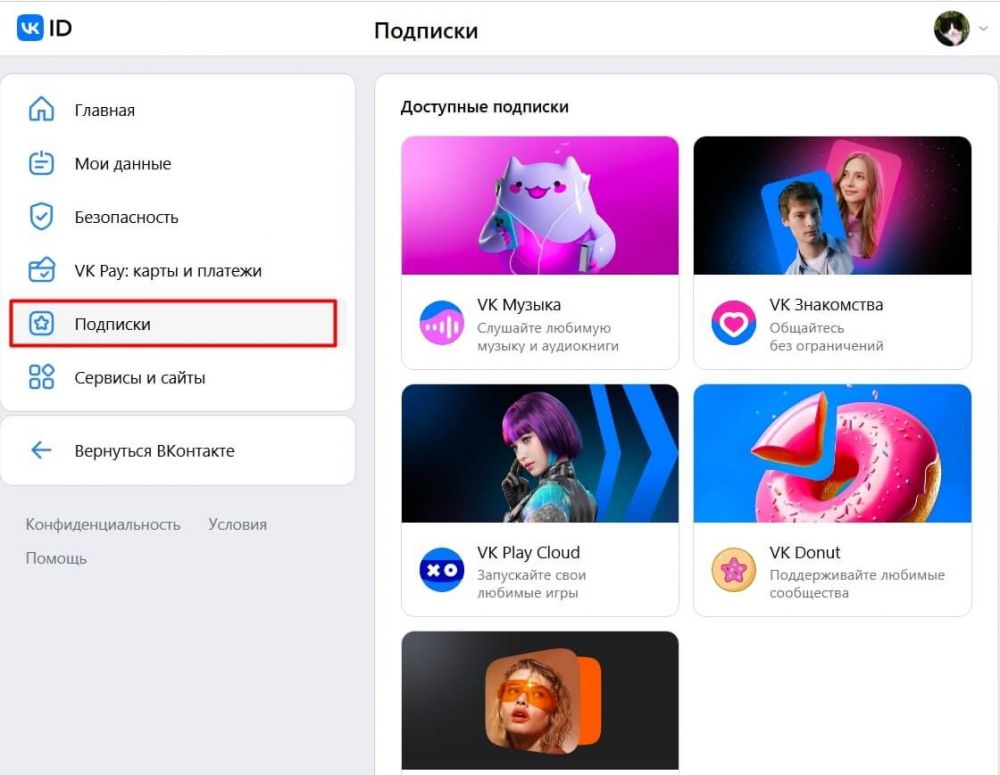Click the VK Знакомства heart icon
1000x775 pixels.
click(x=733, y=323)
